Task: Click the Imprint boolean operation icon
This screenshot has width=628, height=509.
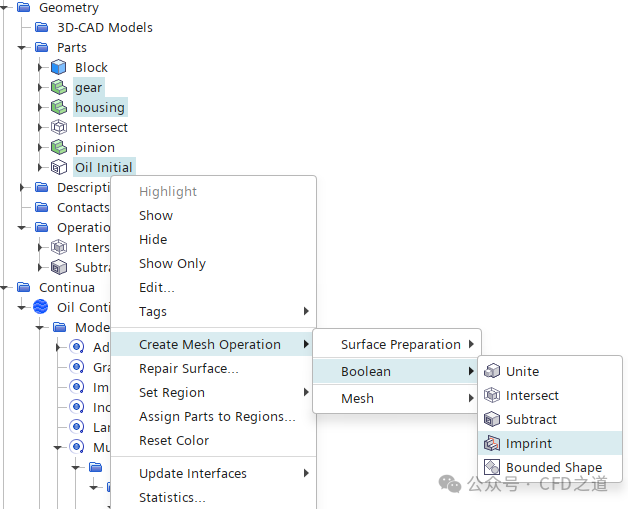Action: (x=492, y=443)
